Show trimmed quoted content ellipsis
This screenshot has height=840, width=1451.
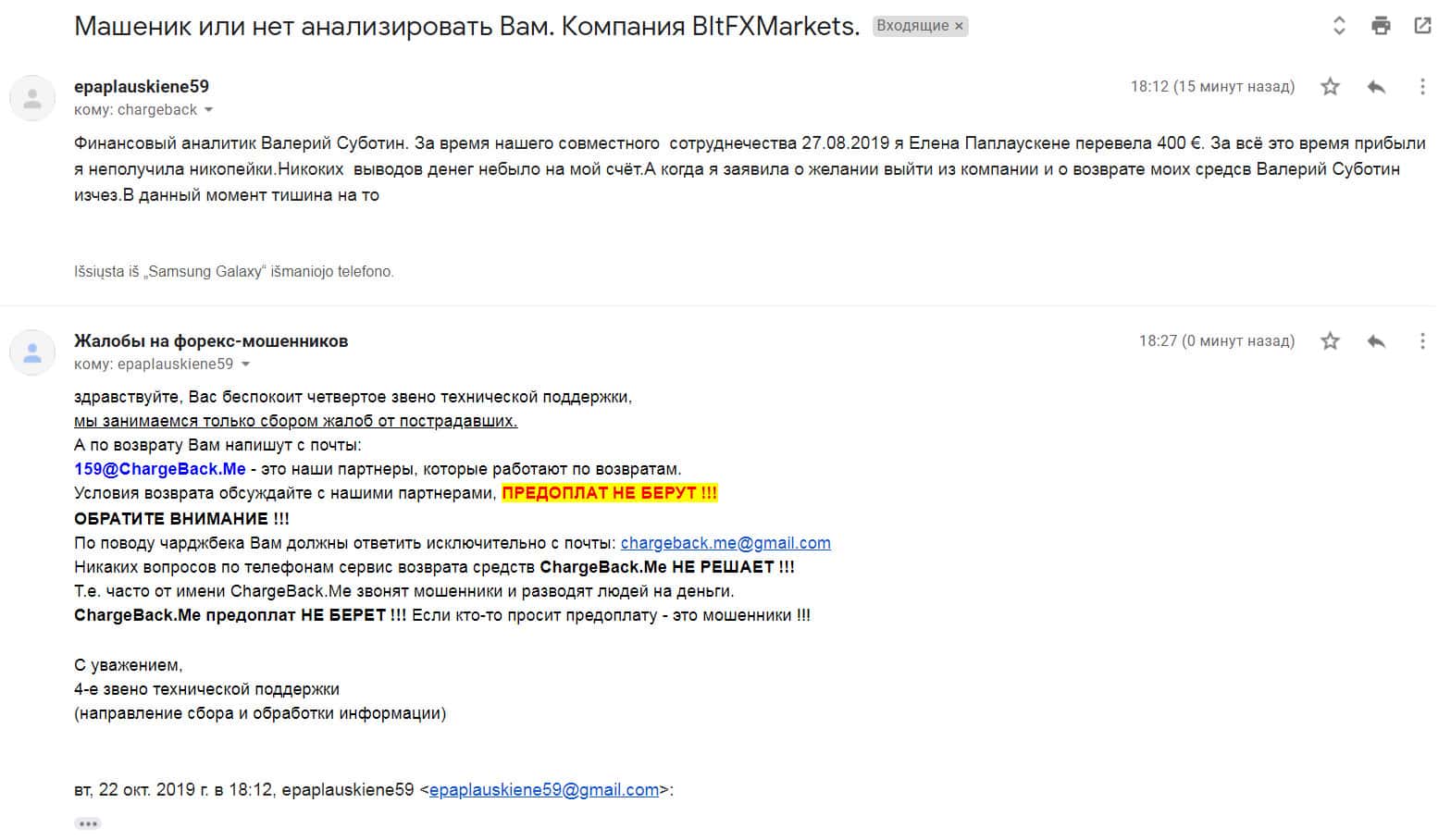pyautogui.click(x=88, y=823)
